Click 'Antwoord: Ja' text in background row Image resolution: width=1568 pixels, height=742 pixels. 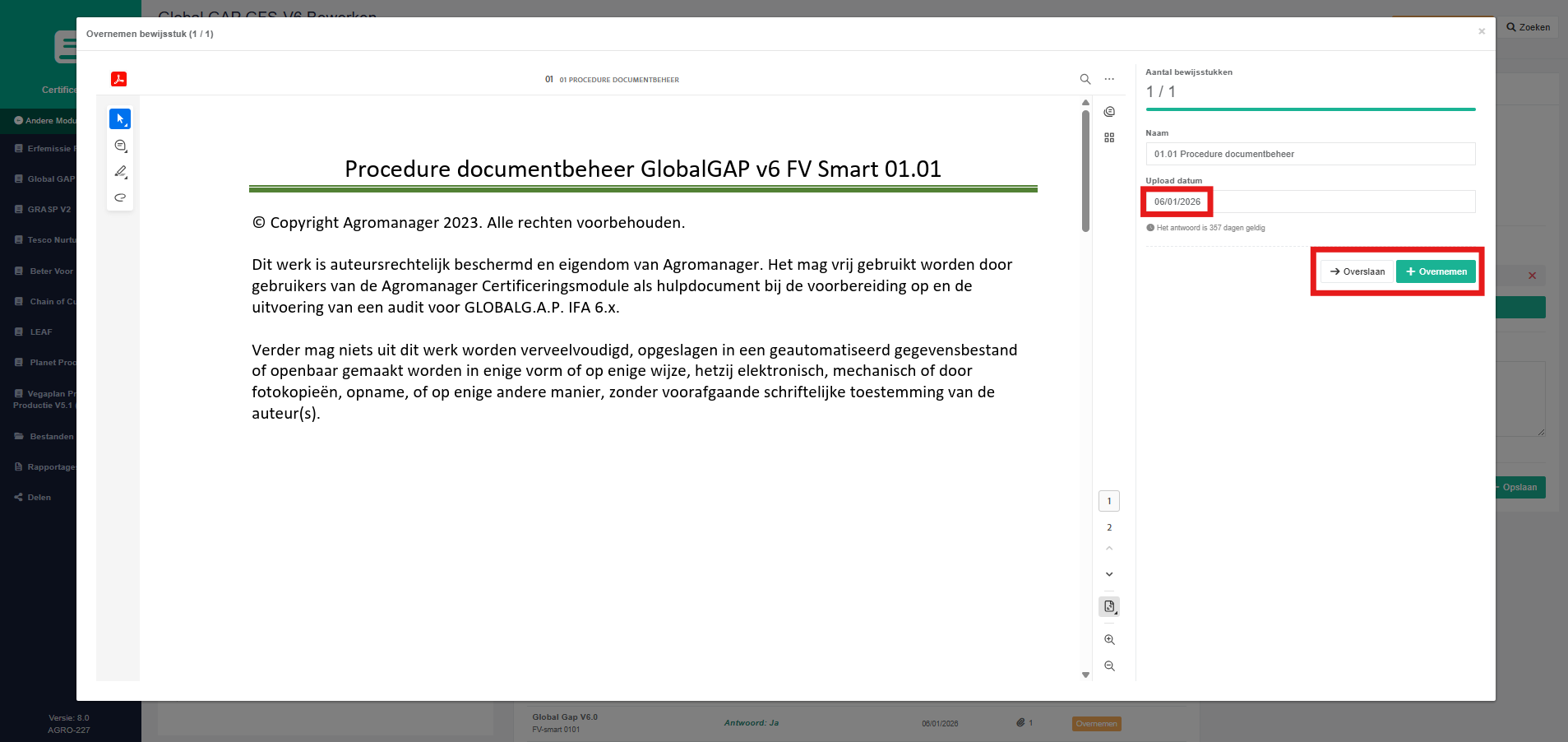[752, 723]
